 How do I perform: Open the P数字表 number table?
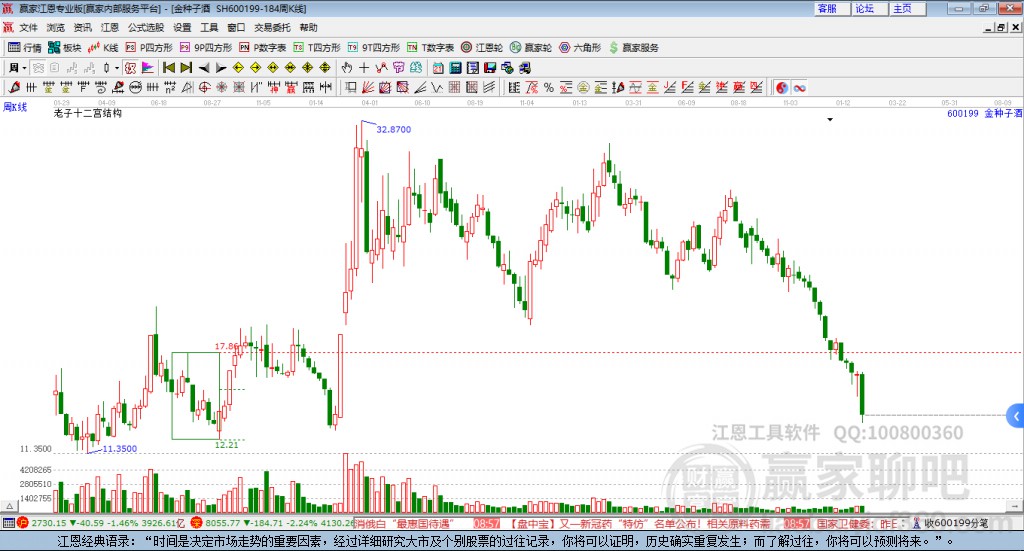(263, 48)
